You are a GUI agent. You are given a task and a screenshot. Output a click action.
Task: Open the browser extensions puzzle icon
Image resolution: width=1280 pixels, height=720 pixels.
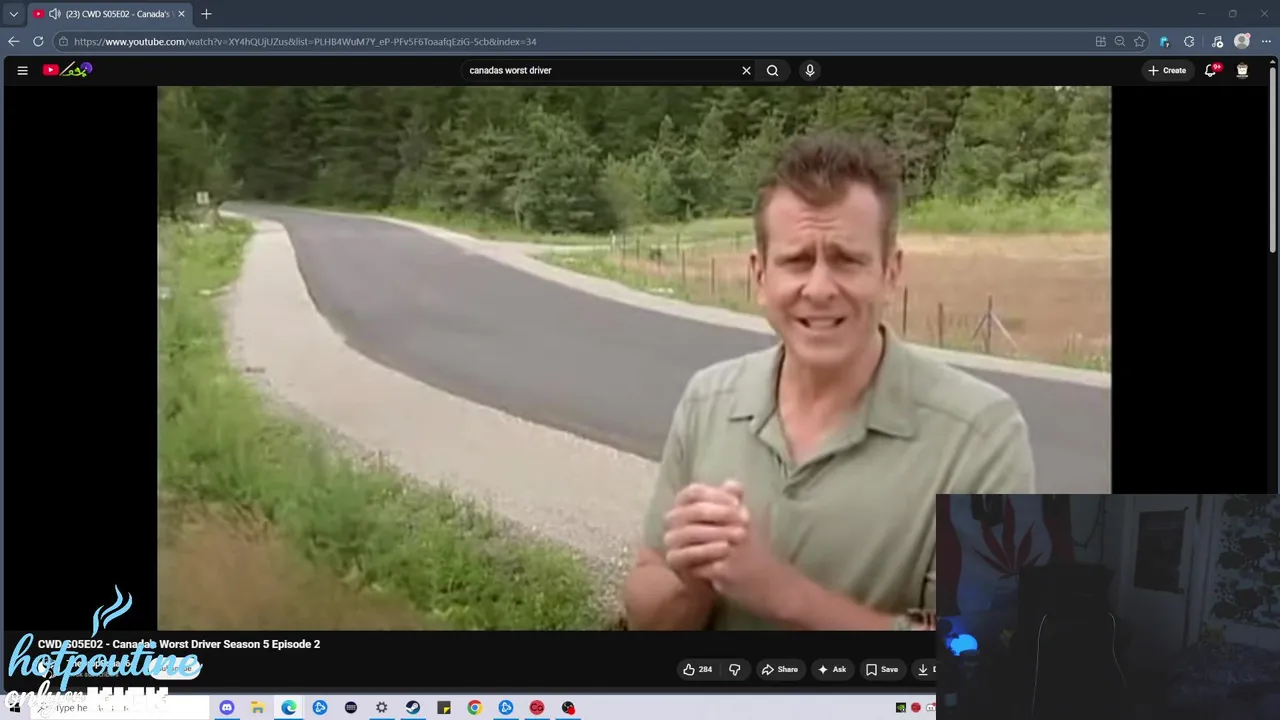(1189, 42)
